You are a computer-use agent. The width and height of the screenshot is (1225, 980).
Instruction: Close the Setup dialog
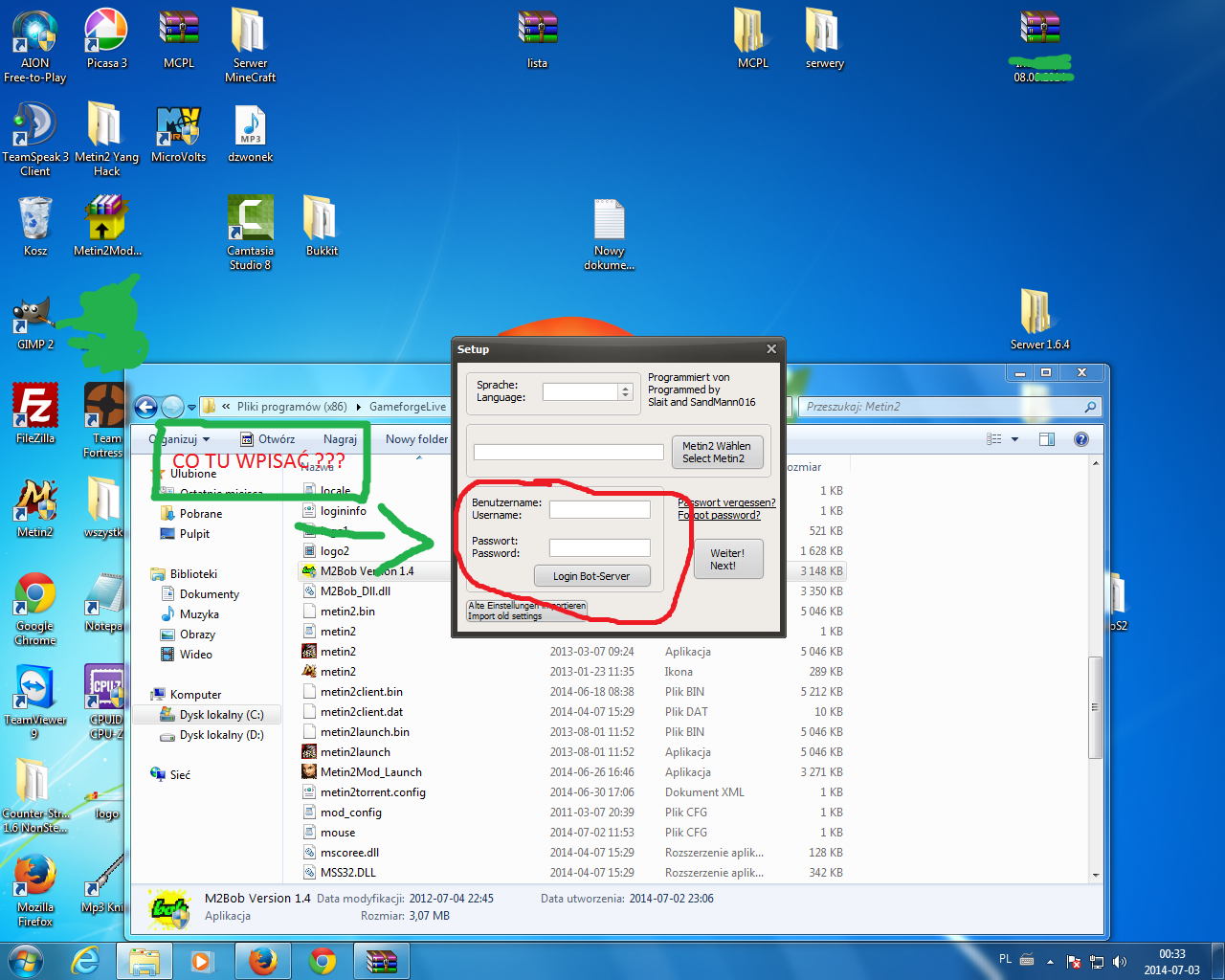pos(771,349)
